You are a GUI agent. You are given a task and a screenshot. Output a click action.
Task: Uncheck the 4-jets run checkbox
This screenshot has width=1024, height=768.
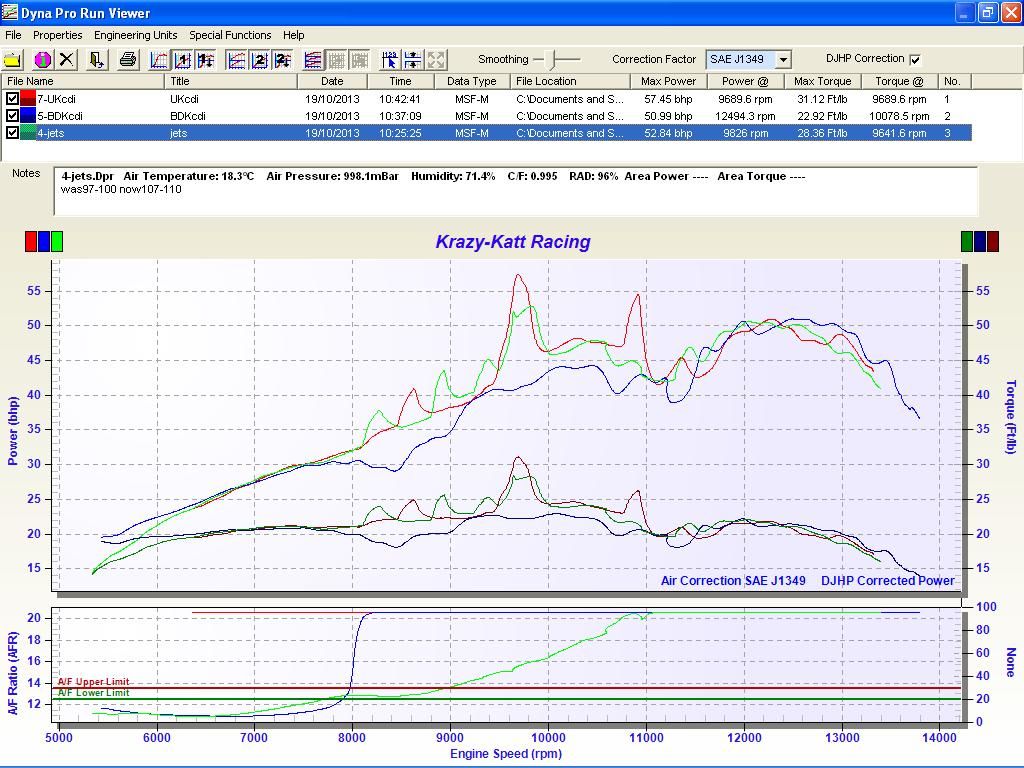(12, 133)
